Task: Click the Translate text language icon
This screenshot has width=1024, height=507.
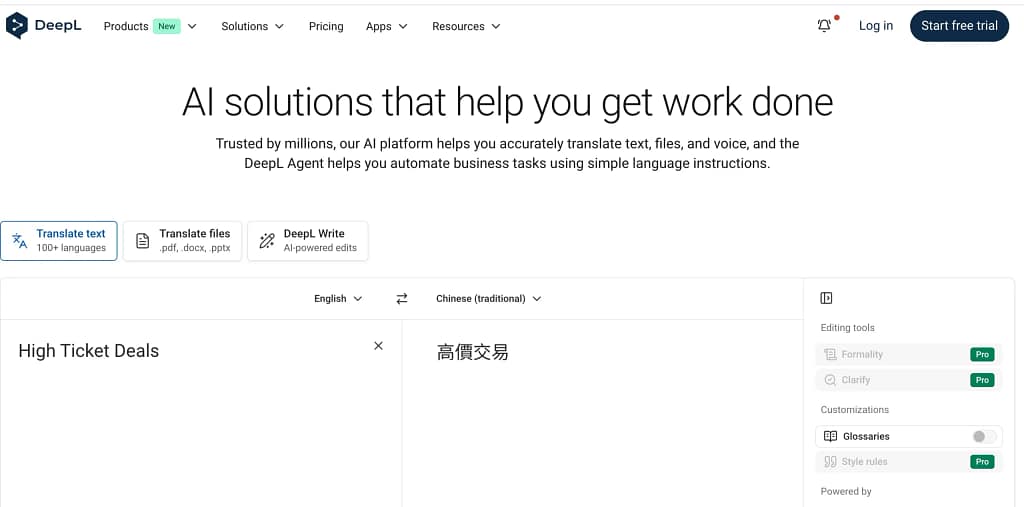Action: 20,241
